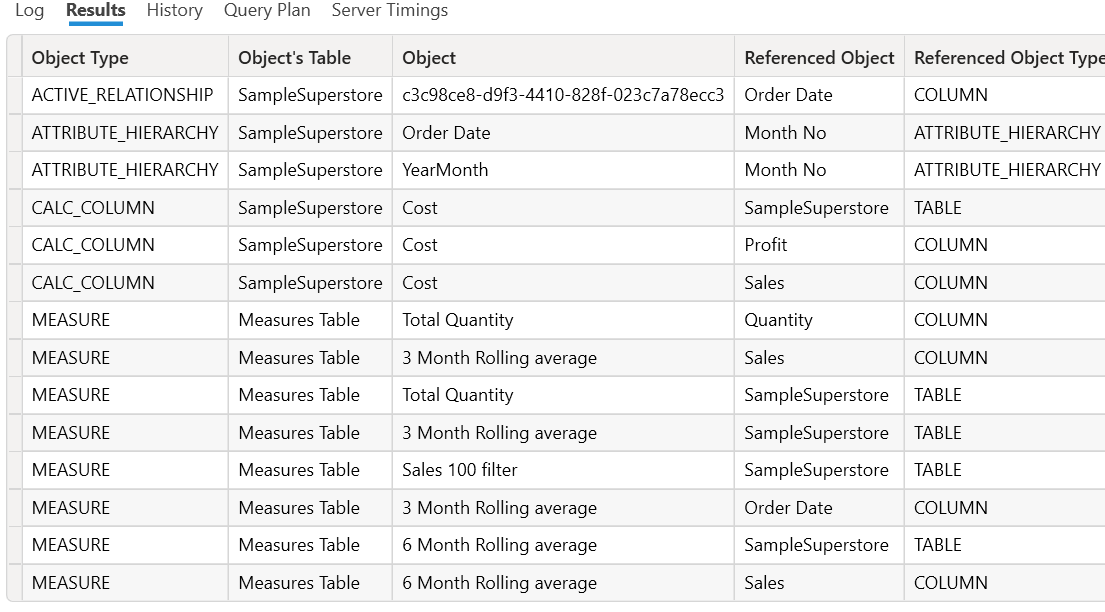The image size is (1105, 612).
Task: Sort by Referenced Object column header
Action: click(819, 58)
